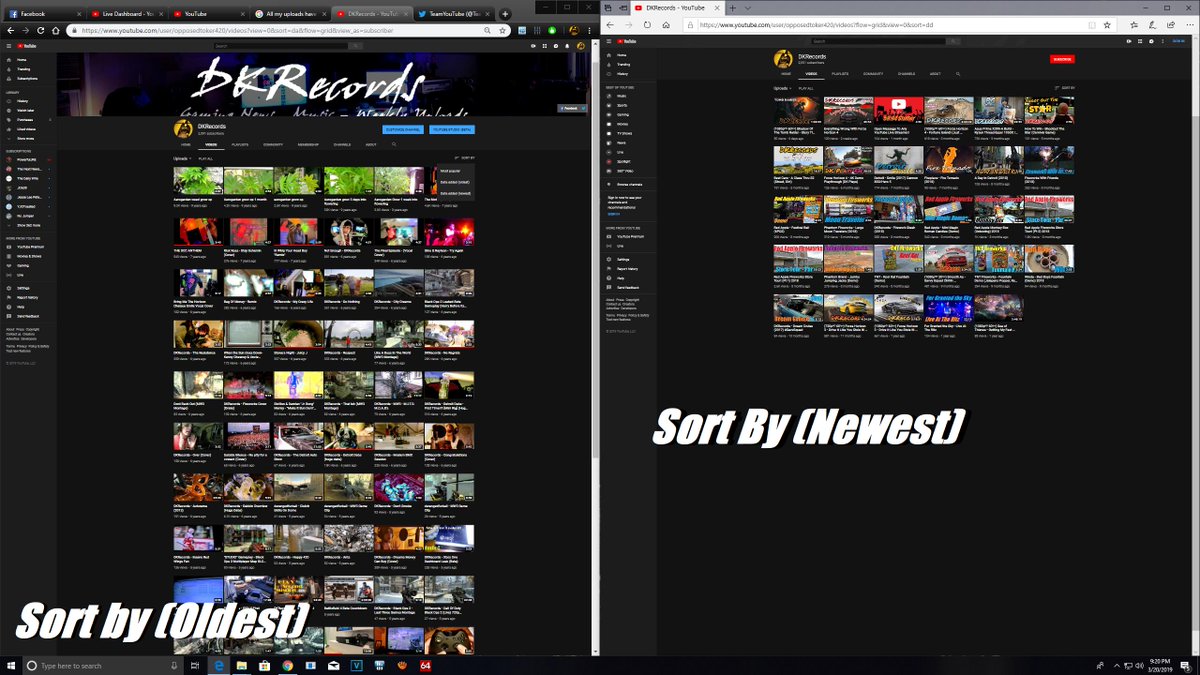
Task: Open About tab in Edge channel page
Action: (935, 73)
